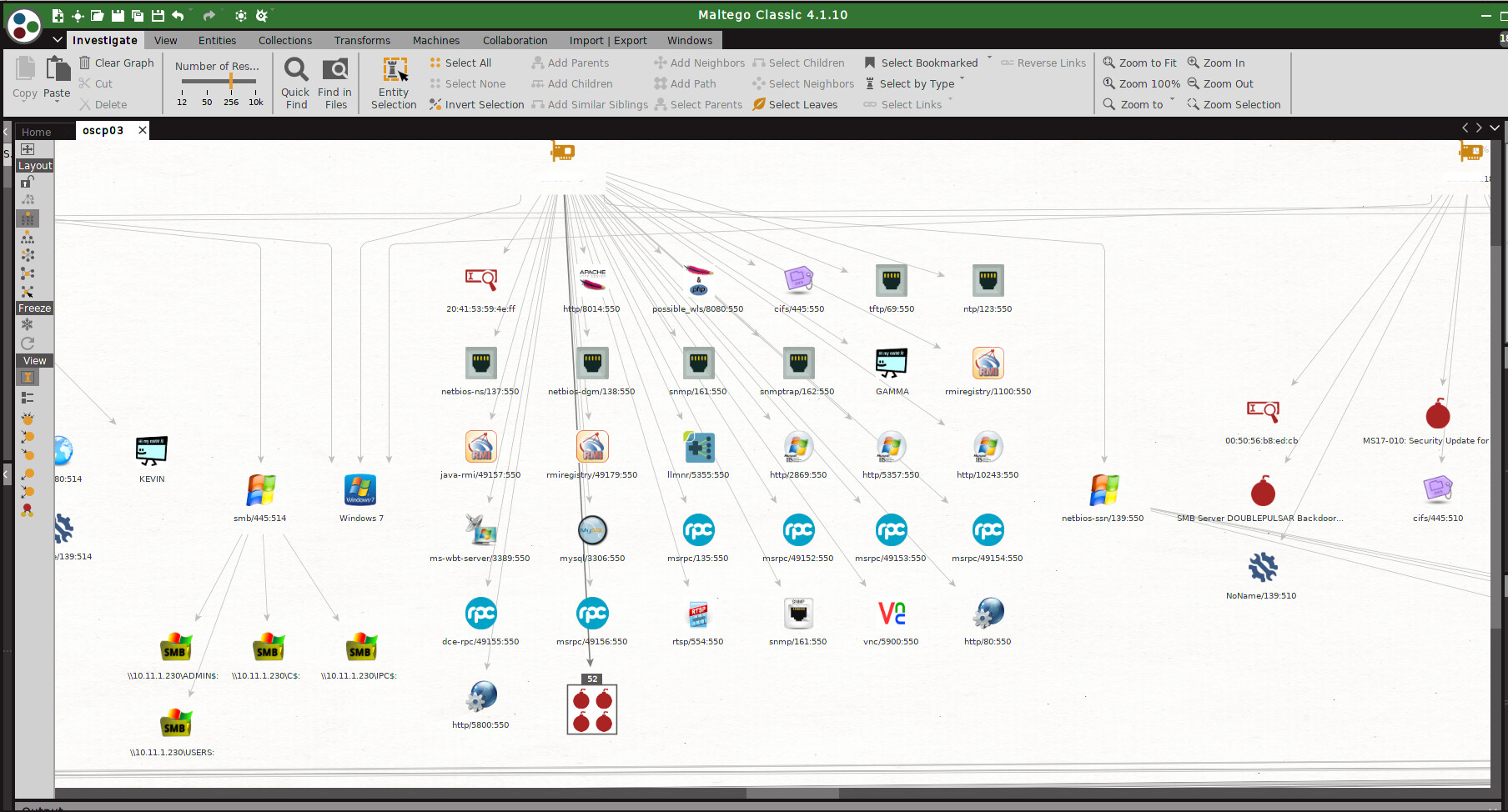The height and width of the screenshot is (812, 1508).
Task: Select the Windows 7 entity node
Action: 360,490
